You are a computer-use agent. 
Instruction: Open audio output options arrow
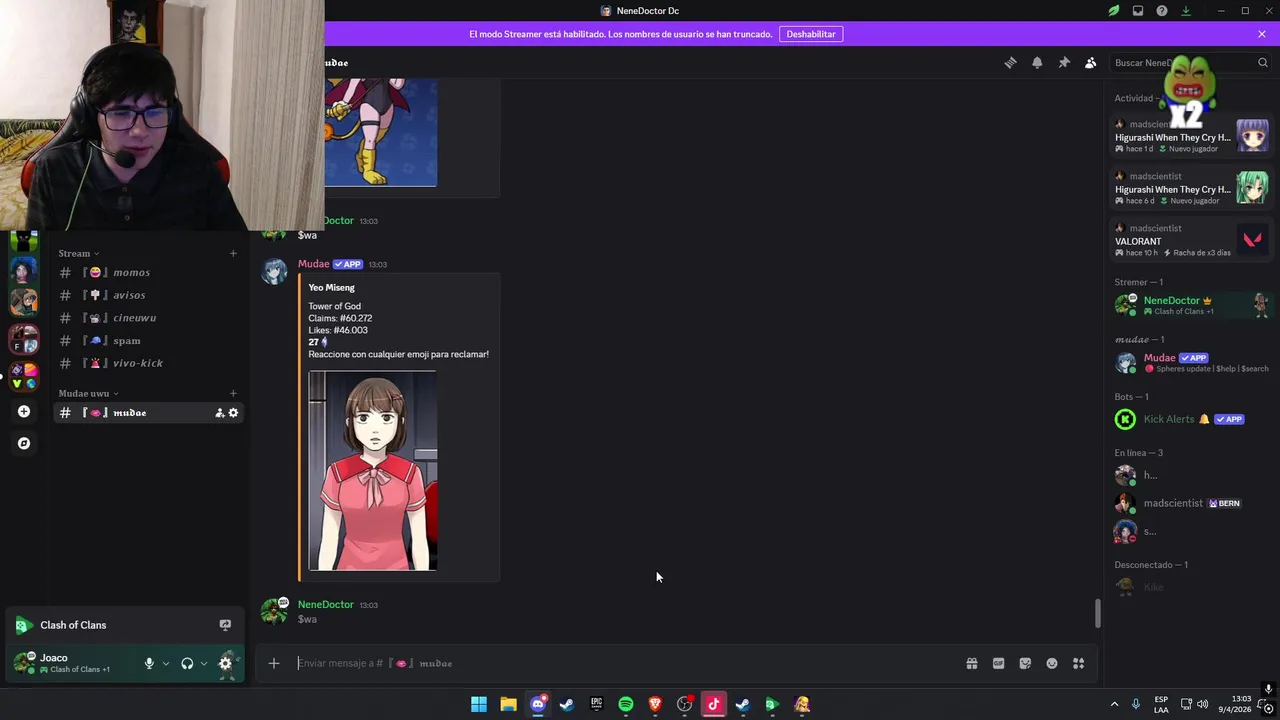[204, 663]
